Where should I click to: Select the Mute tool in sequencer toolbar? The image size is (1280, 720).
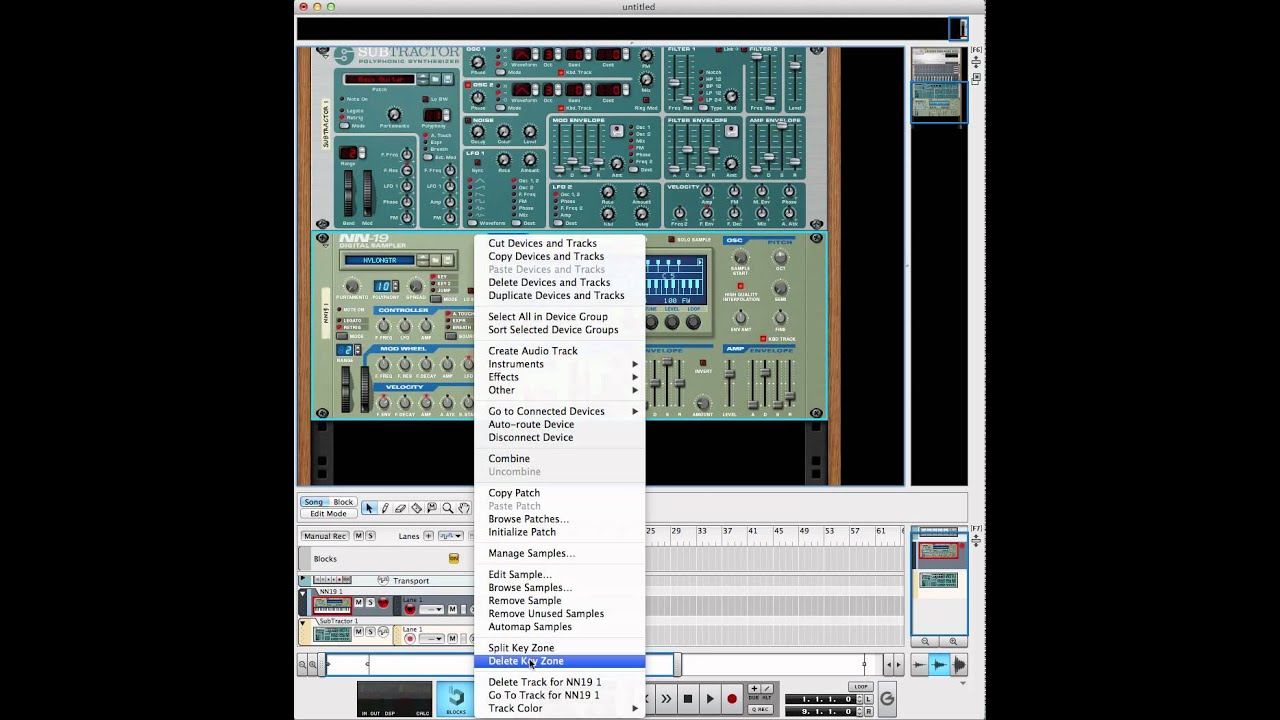pos(432,508)
